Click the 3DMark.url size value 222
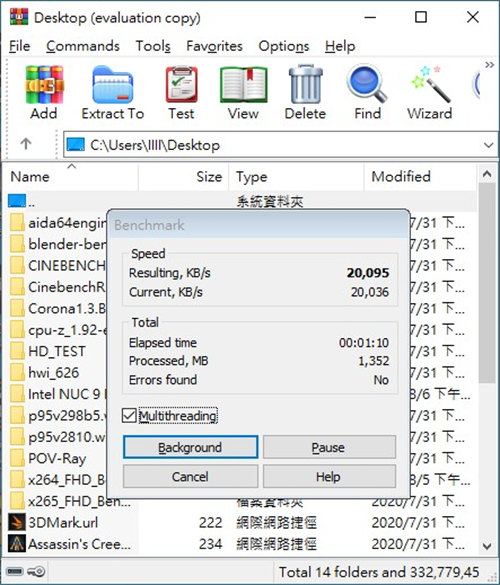Image resolution: width=500 pixels, height=585 pixels. click(210, 523)
